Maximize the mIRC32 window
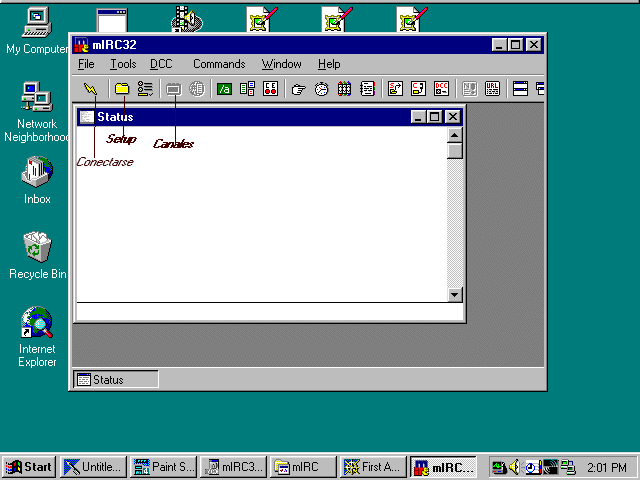Image resolution: width=640 pixels, height=480 pixels. tap(515, 44)
